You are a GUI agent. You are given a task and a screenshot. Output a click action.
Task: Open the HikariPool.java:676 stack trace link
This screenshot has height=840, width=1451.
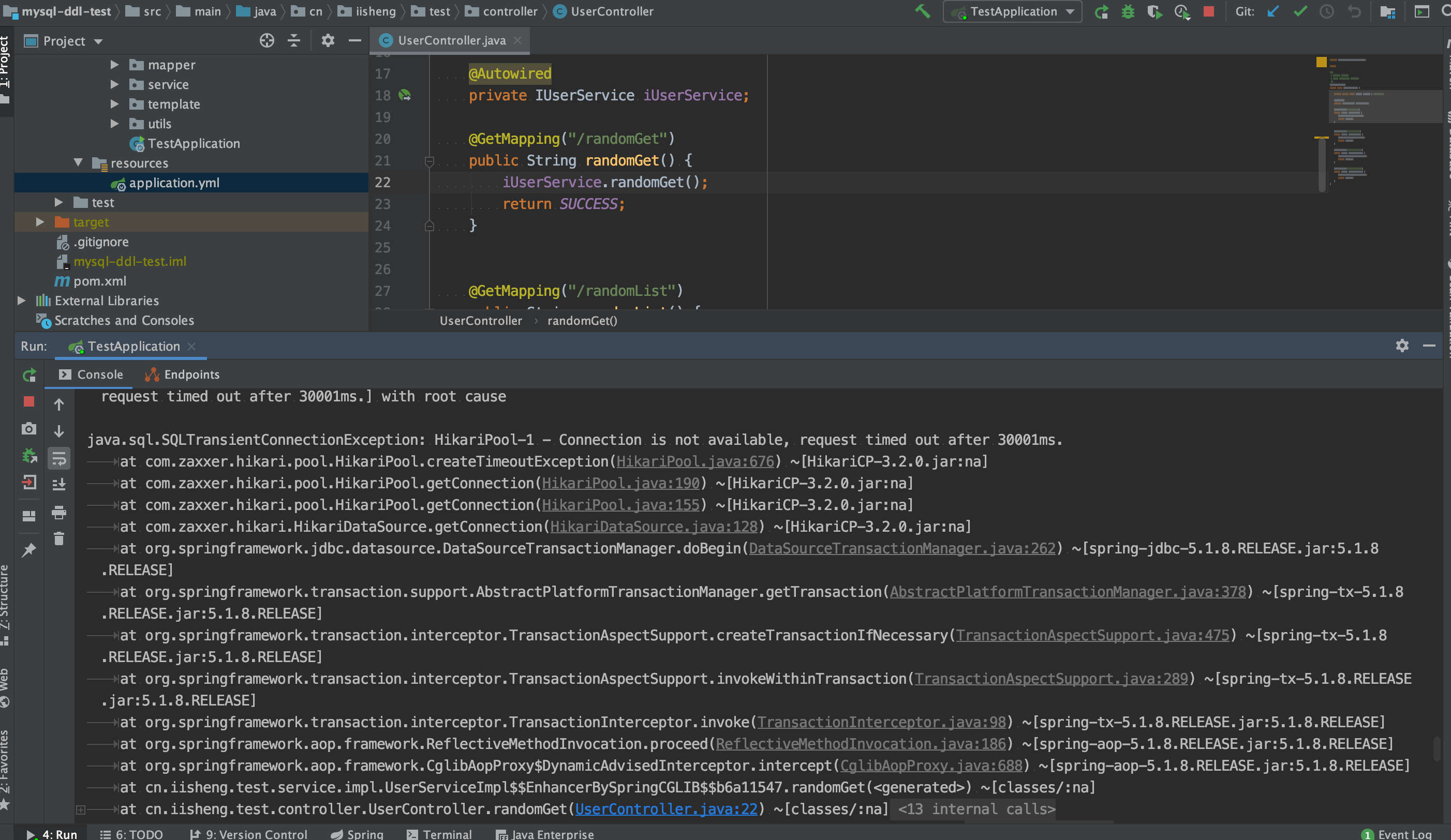(695, 461)
